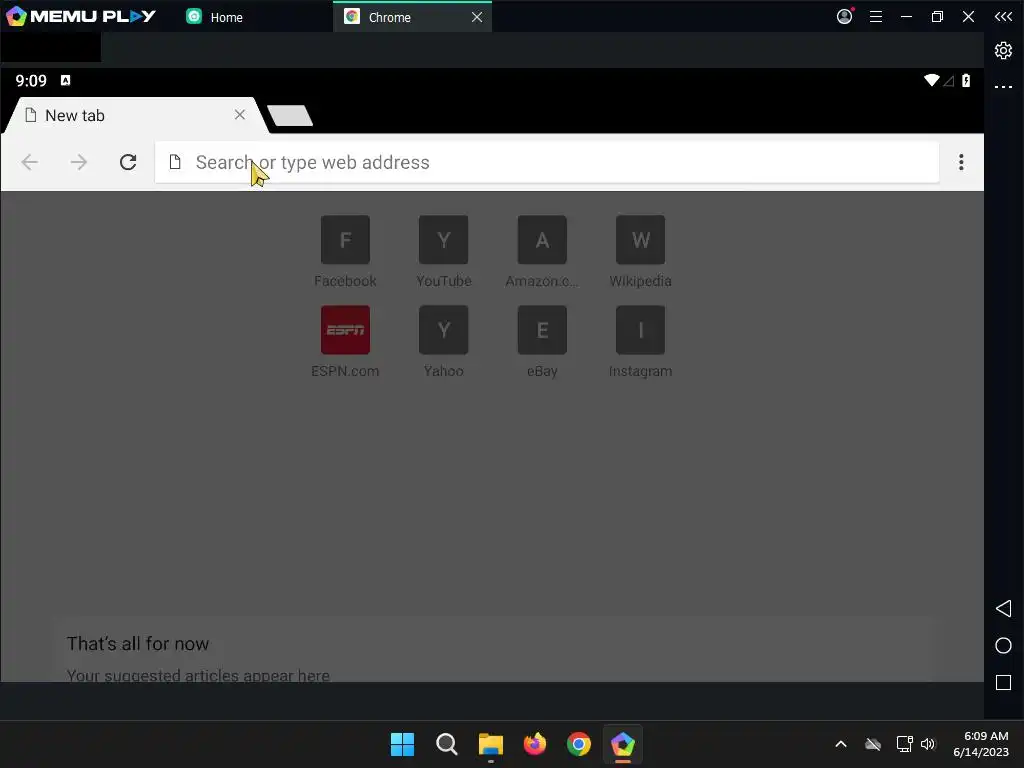Click 'Your suggested articles appear here' text
1024x768 pixels.
click(198, 675)
